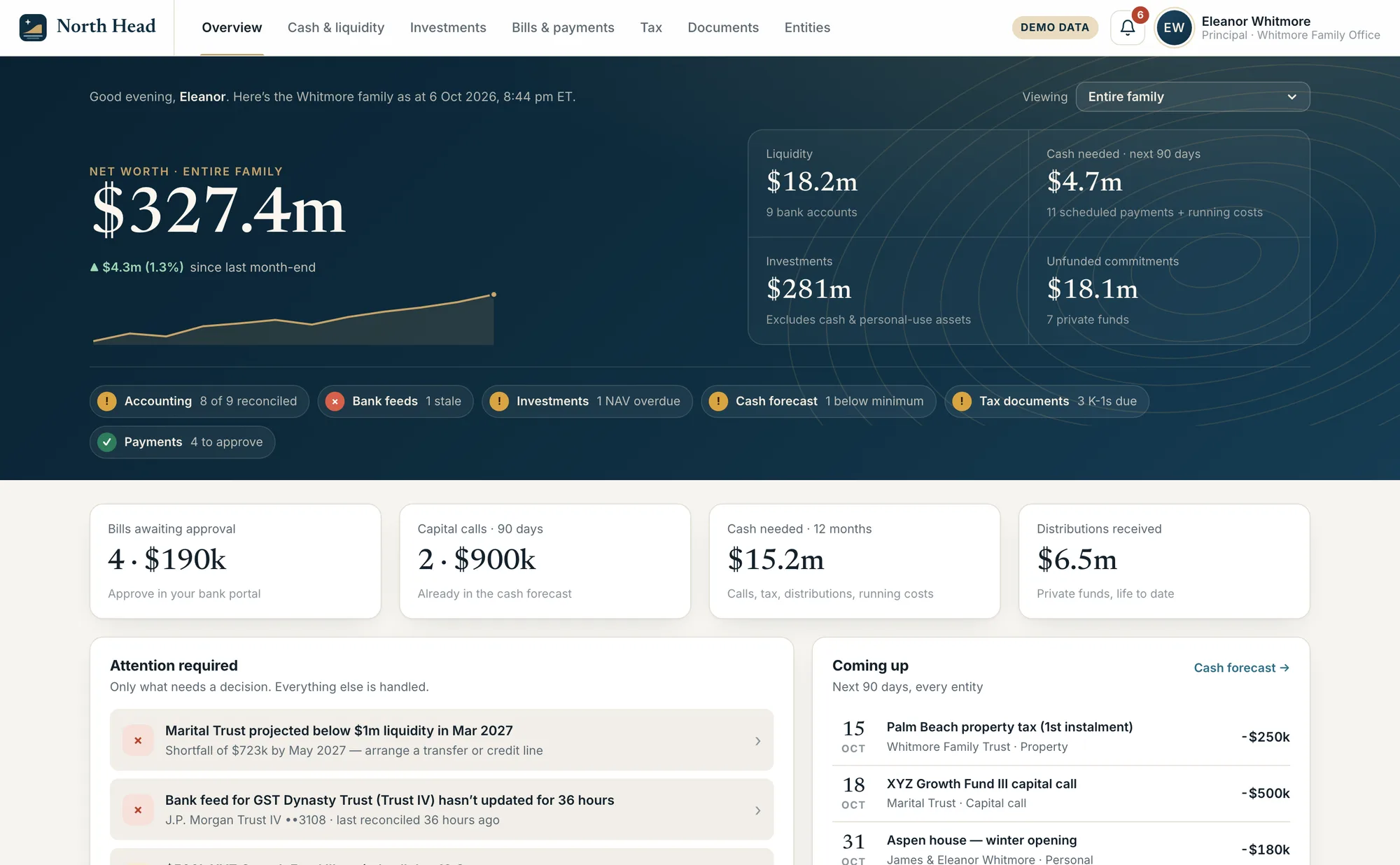The width and height of the screenshot is (1400, 865).
Task: Go to the Investments tab
Action: coord(448,27)
